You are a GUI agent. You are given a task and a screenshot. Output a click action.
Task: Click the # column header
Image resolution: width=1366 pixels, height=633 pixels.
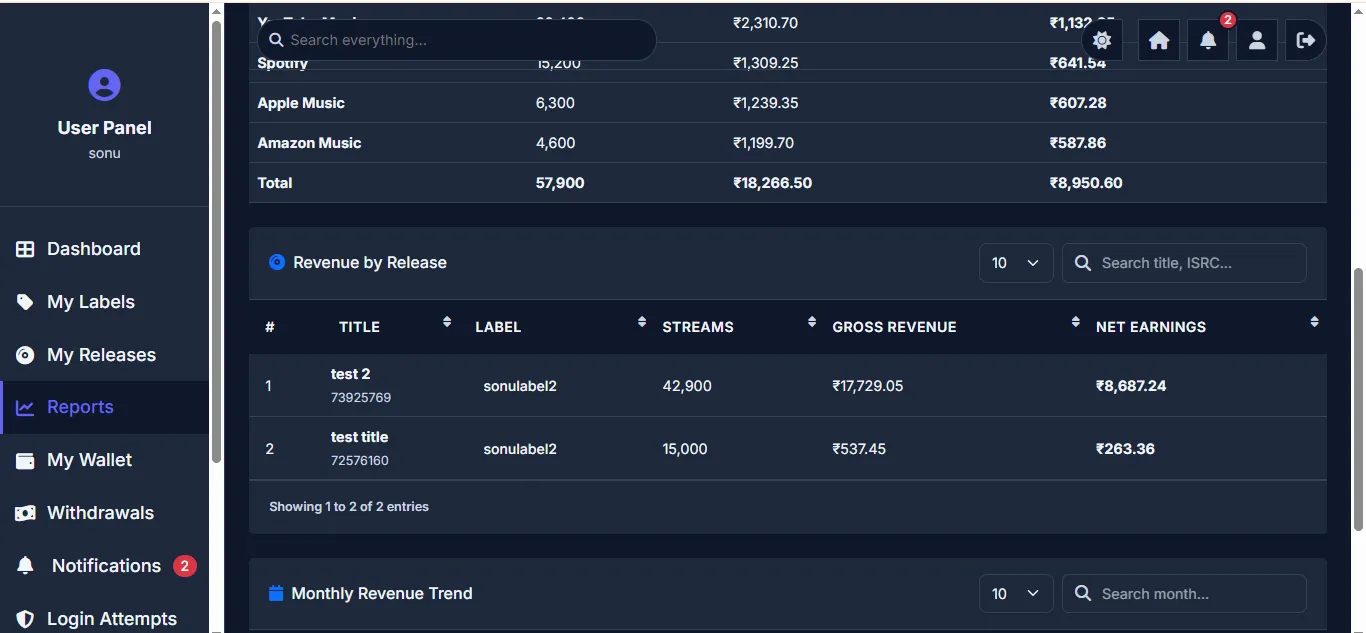(x=270, y=327)
